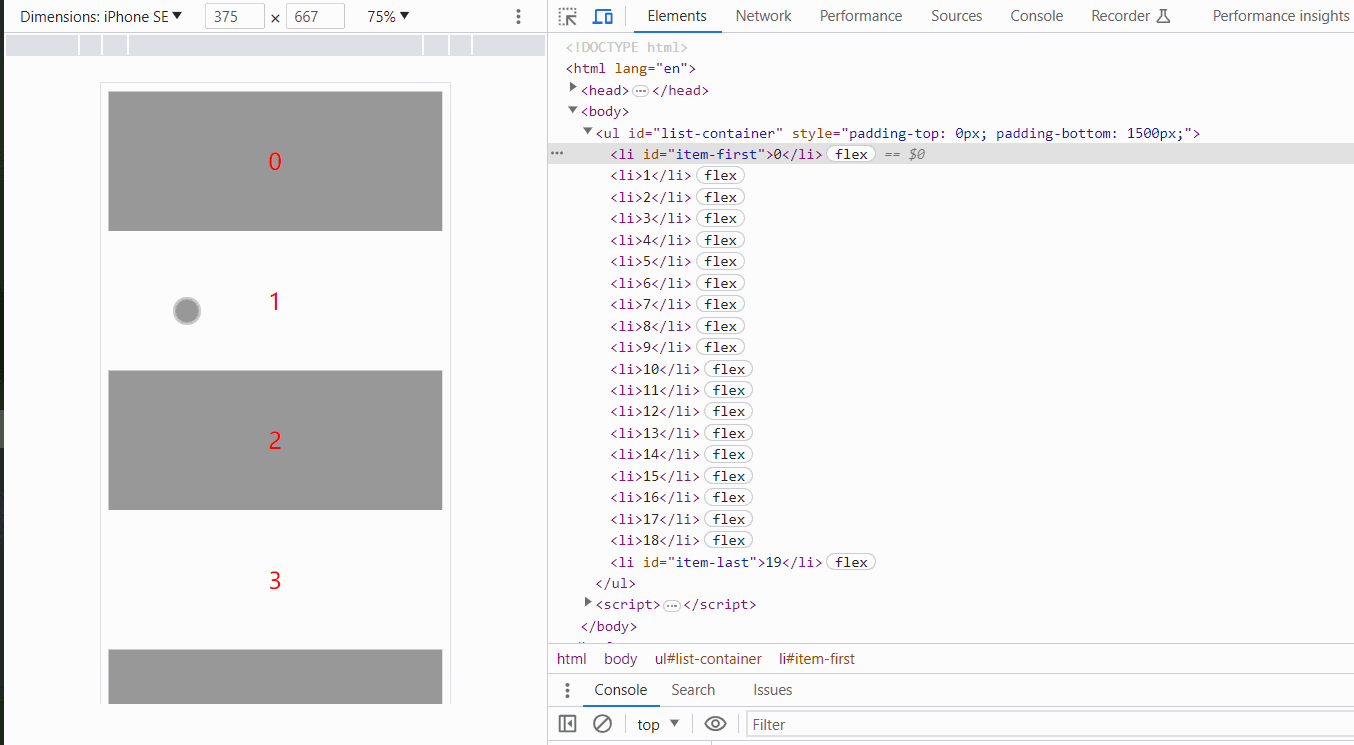
Task: Select the drawer Console tab
Action: [x=621, y=690]
